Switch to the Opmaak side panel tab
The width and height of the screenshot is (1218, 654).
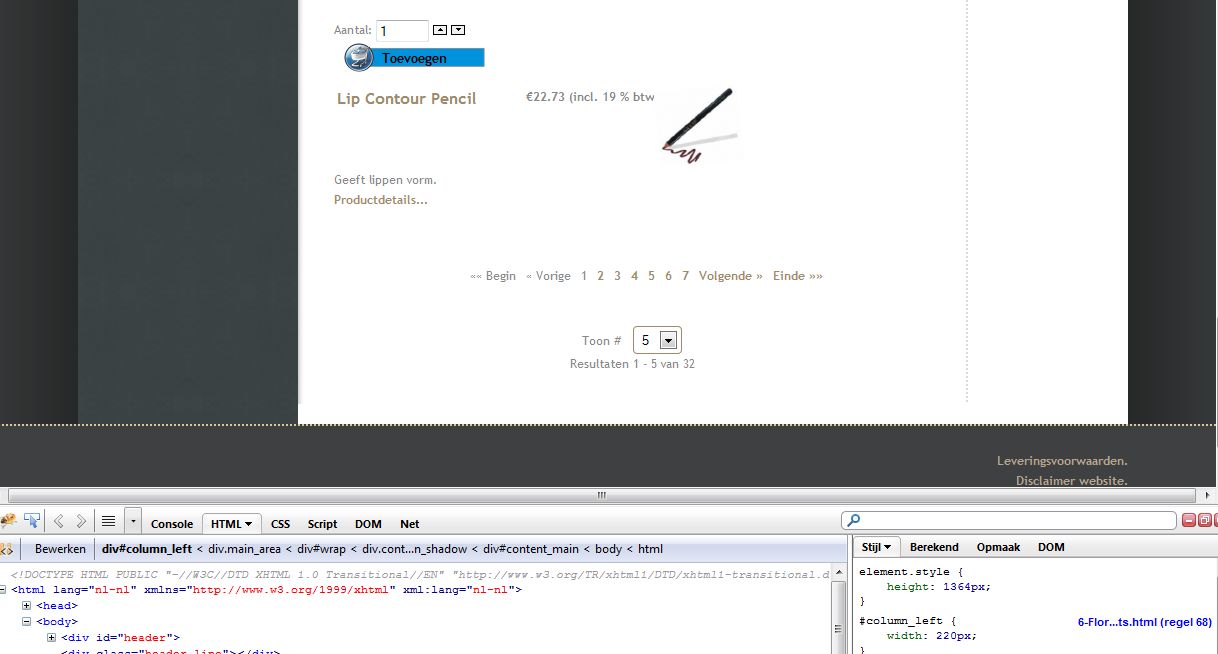[998, 547]
